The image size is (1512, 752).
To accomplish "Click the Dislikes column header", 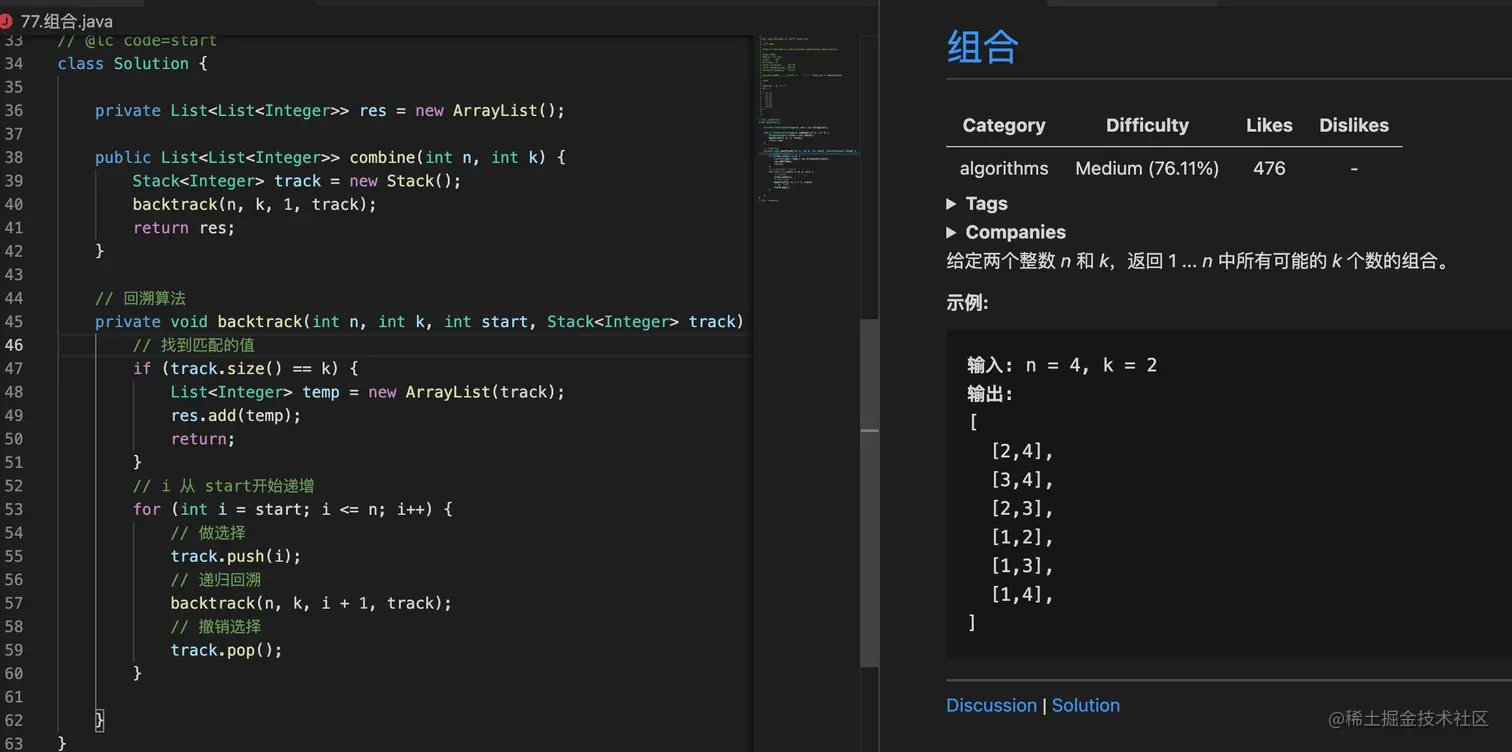I will click(x=1354, y=126).
